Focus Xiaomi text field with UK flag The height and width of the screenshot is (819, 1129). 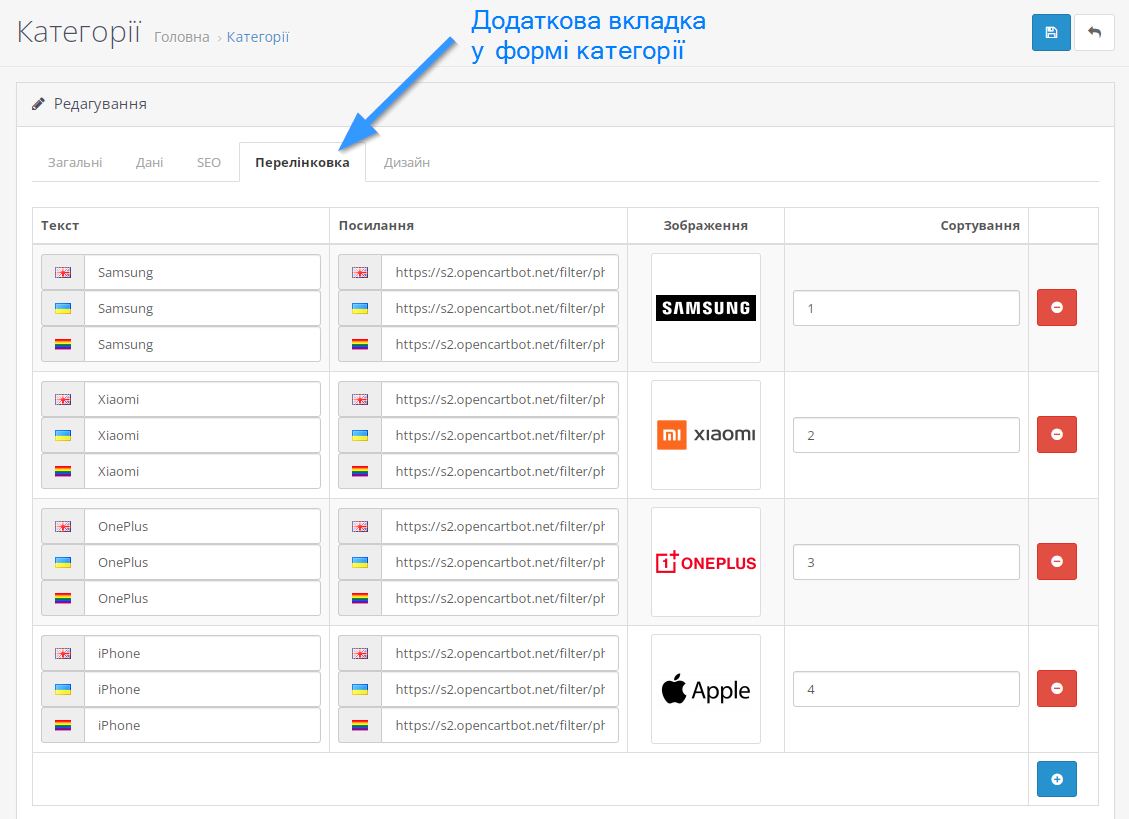[202, 399]
